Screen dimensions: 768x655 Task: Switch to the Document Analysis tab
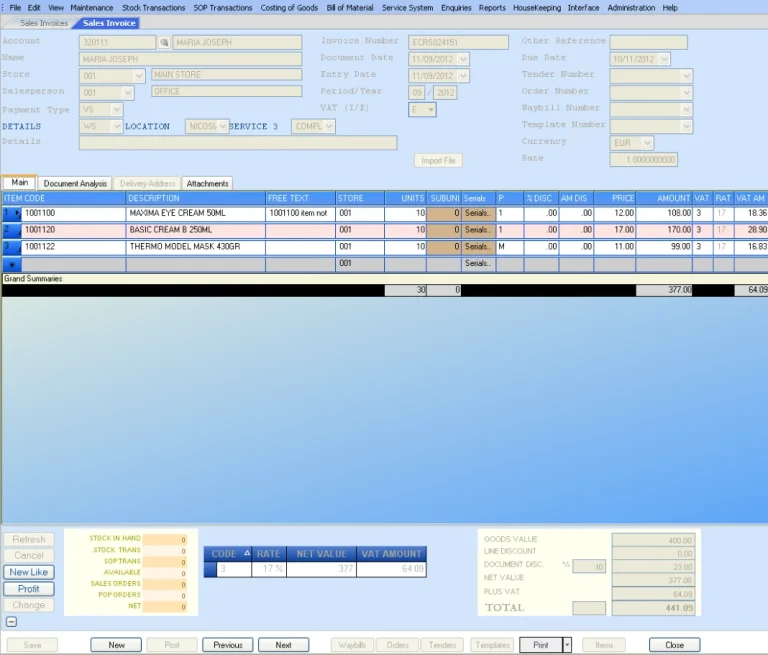75,183
